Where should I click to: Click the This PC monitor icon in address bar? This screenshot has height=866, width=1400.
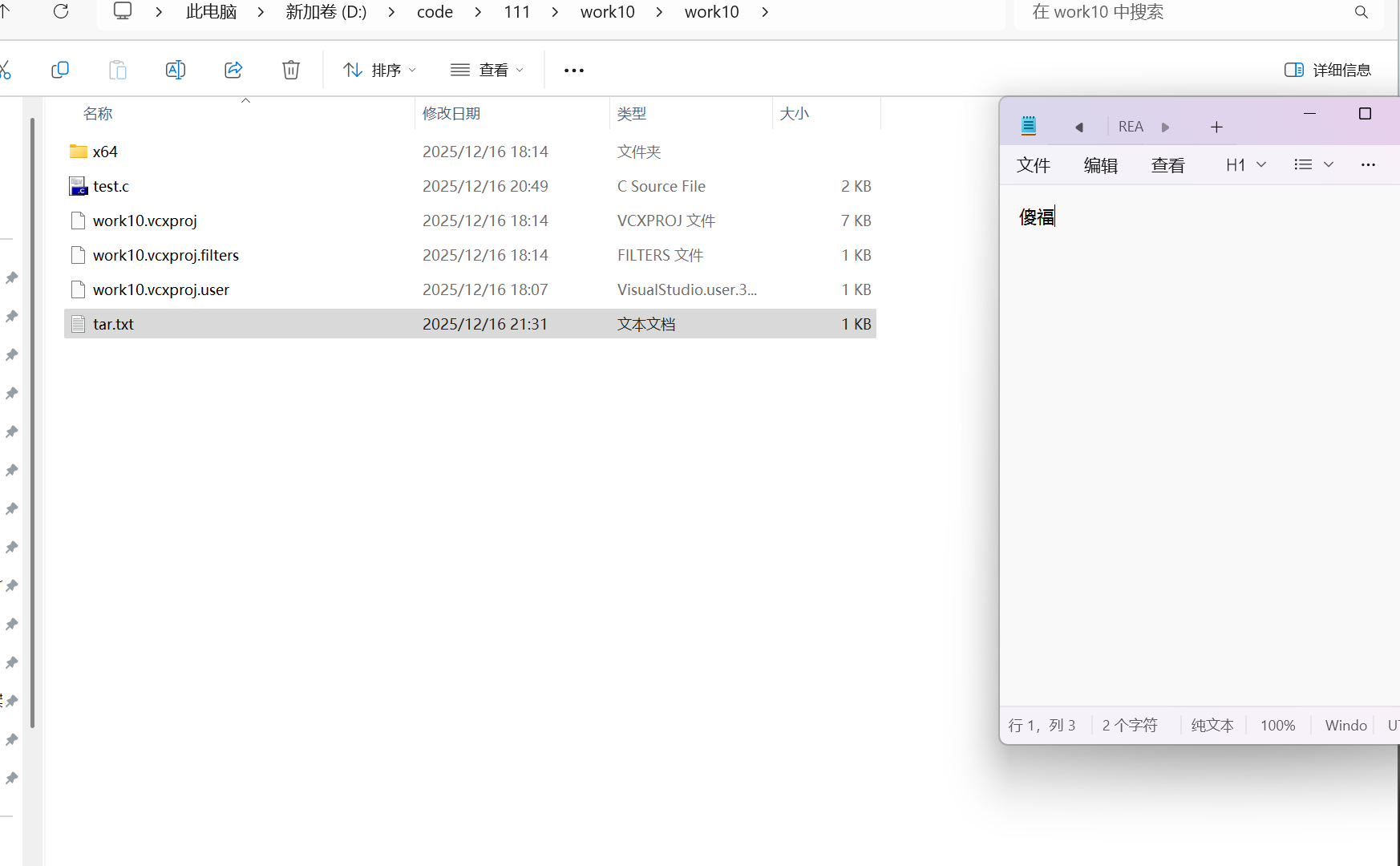(123, 11)
